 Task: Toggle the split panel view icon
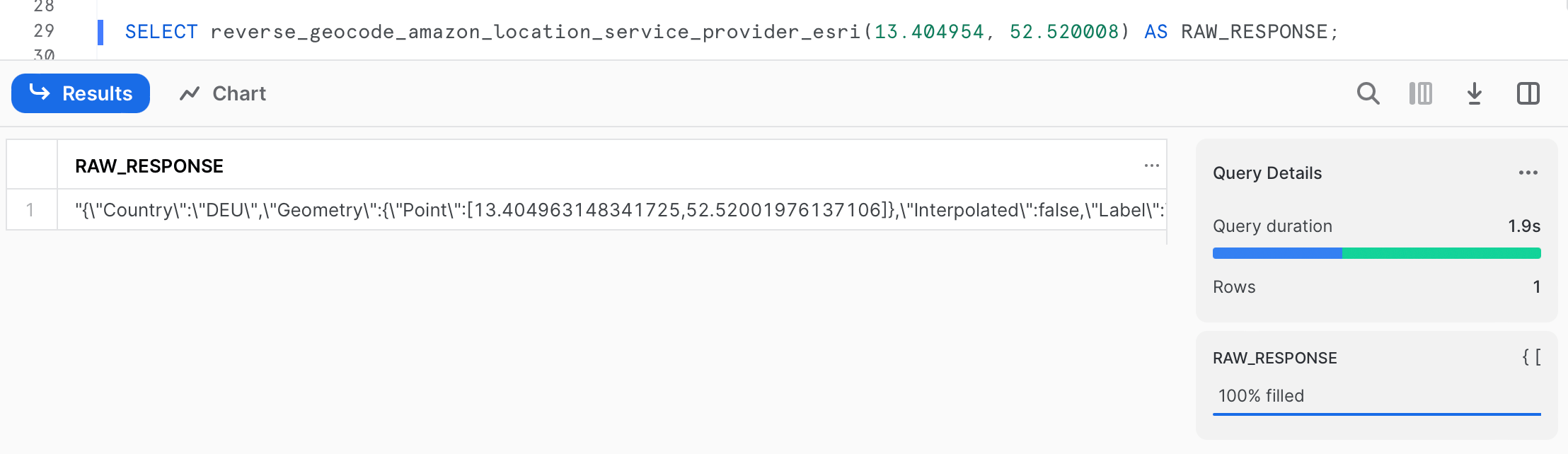[x=1528, y=93]
